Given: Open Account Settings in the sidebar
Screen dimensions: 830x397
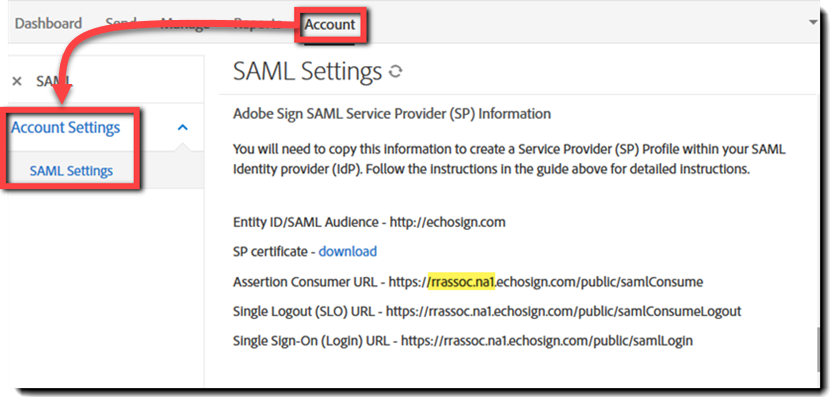Looking at the screenshot, I should (x=66, y=128).
